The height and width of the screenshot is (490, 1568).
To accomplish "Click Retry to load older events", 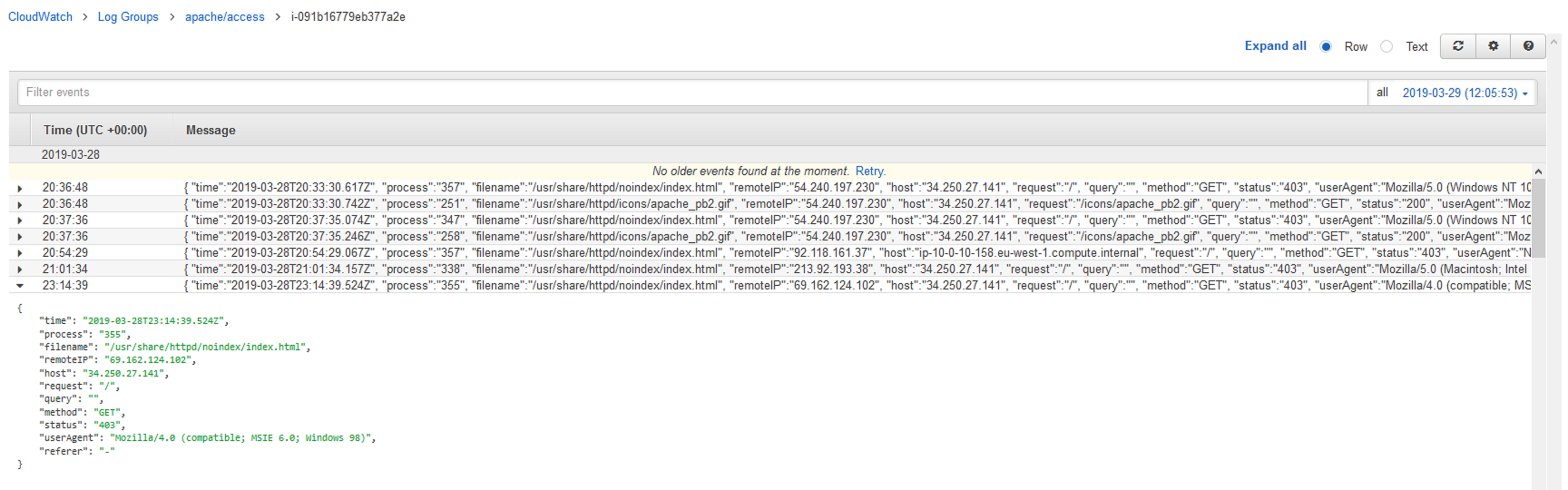I will tap(870, 171).
